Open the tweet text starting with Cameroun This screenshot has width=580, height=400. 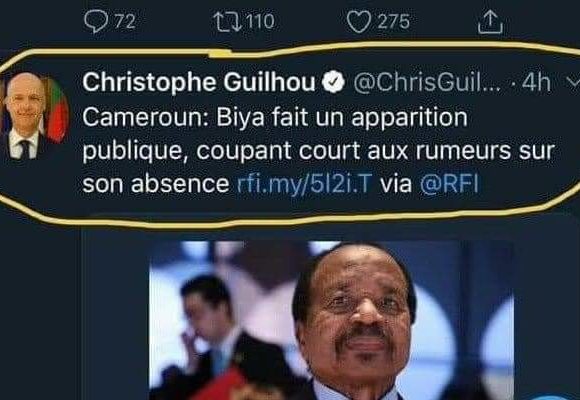tap(318, 151)
